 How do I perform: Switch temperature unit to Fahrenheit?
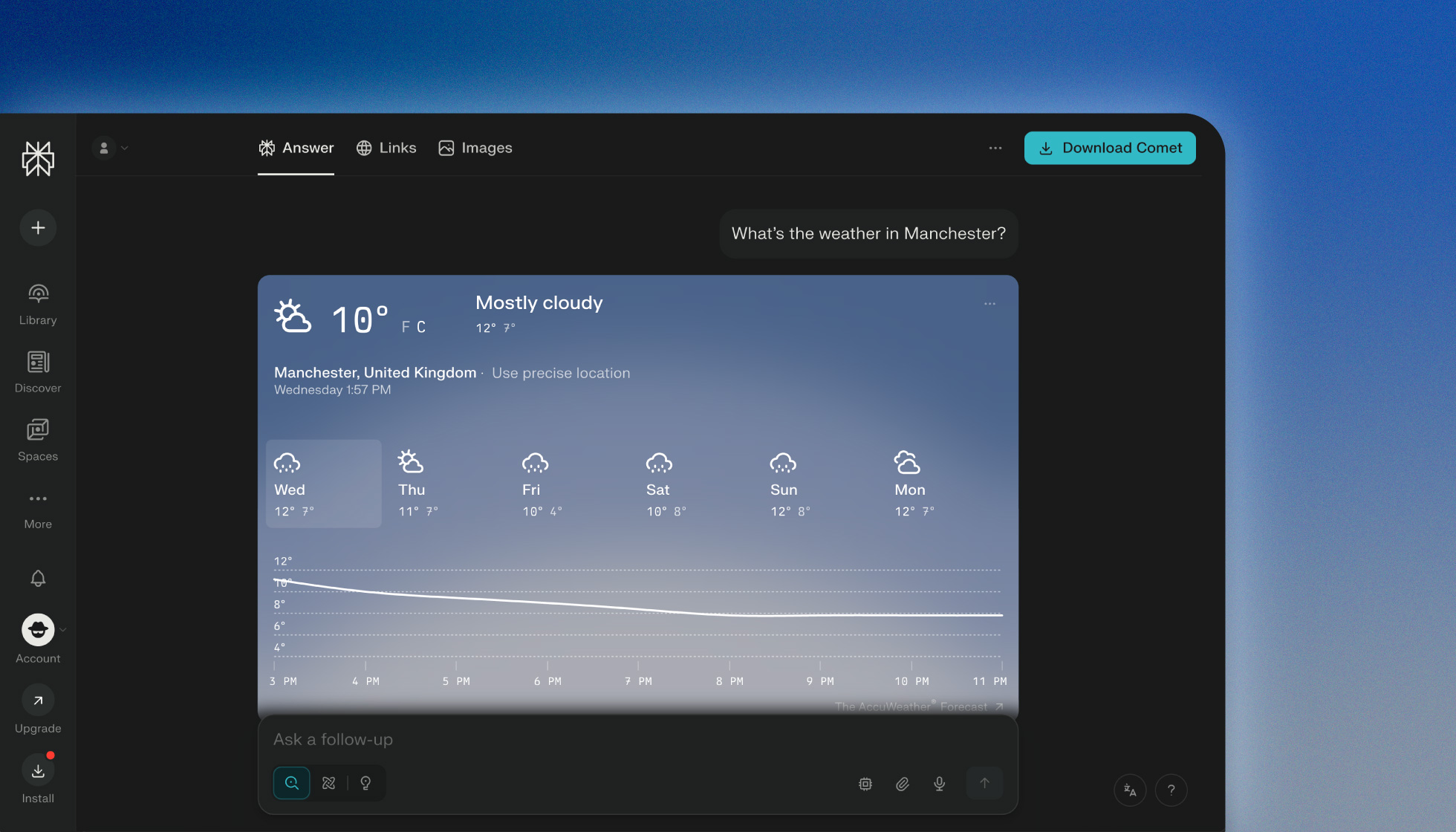pos(406,327)
